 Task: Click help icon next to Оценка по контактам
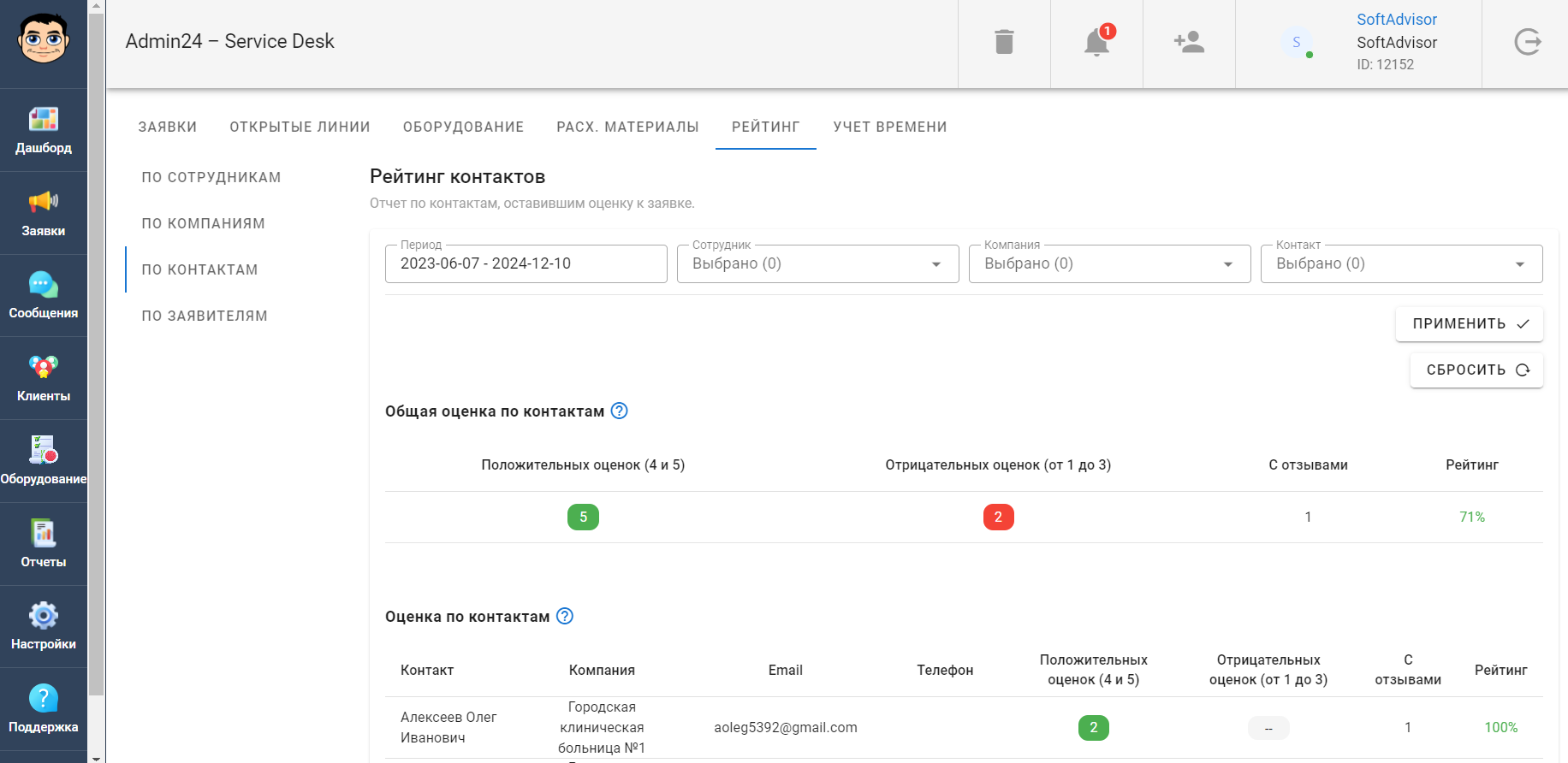click(565, 616)
